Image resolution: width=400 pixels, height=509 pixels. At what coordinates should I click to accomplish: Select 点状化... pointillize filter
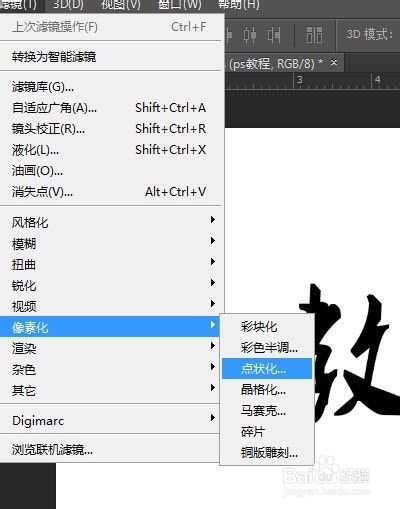point(267,369)
